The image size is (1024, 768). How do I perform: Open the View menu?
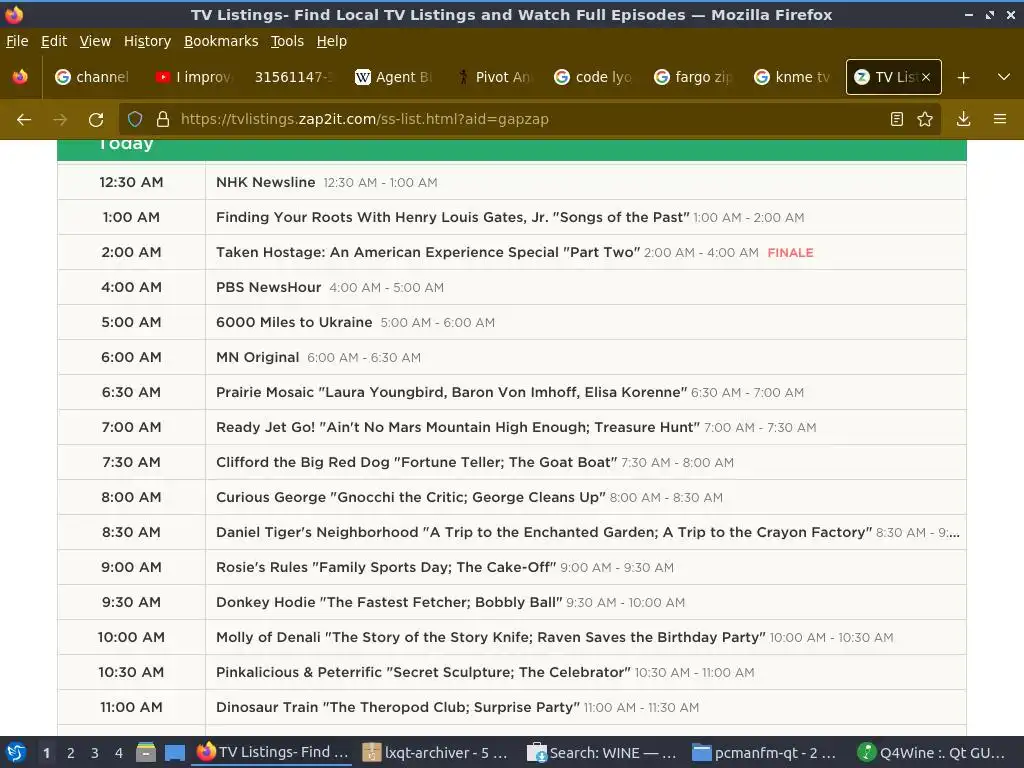(x=95, y=41)
